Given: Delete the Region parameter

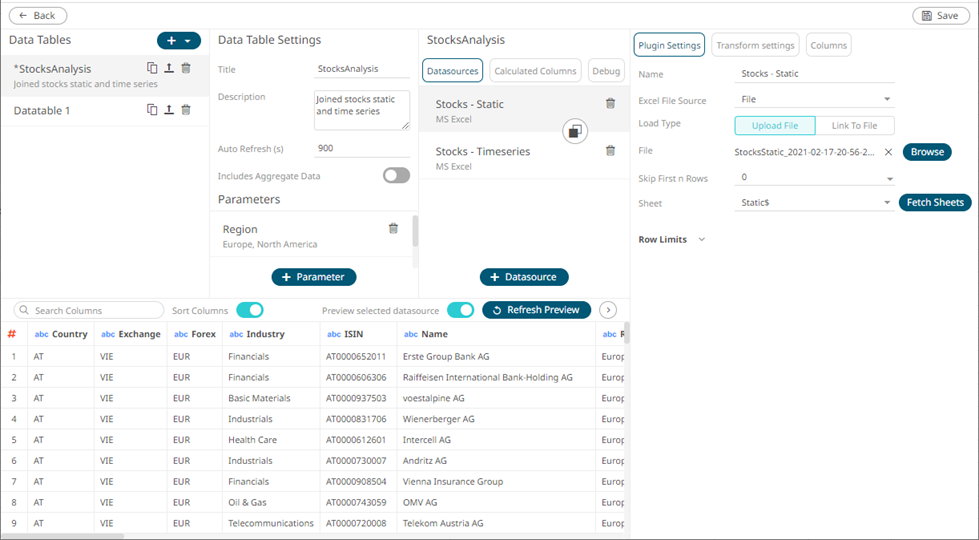Looking at the screenshot, I should click(x=393, y=229).
